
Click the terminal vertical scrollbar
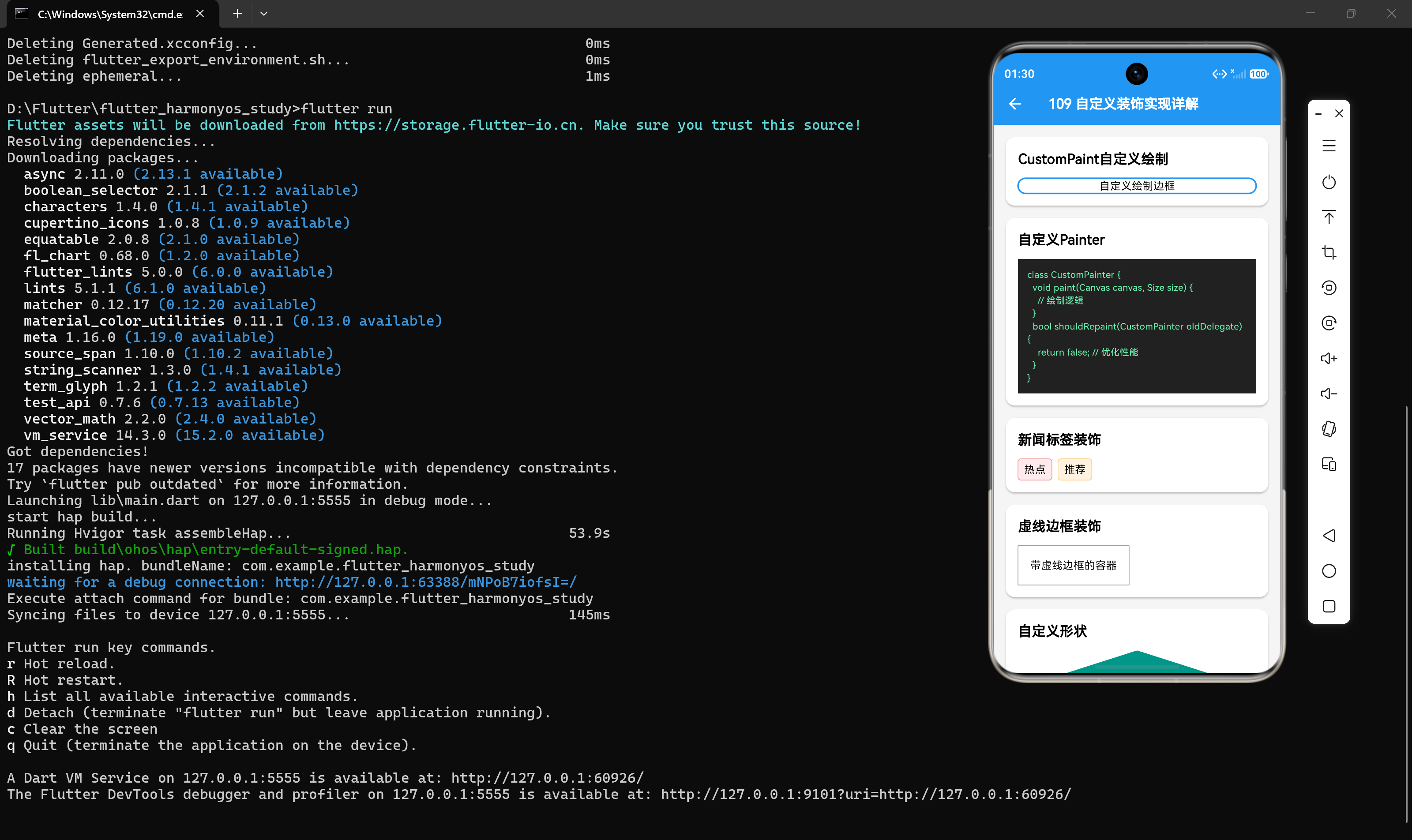click(x=1406, y=615)
